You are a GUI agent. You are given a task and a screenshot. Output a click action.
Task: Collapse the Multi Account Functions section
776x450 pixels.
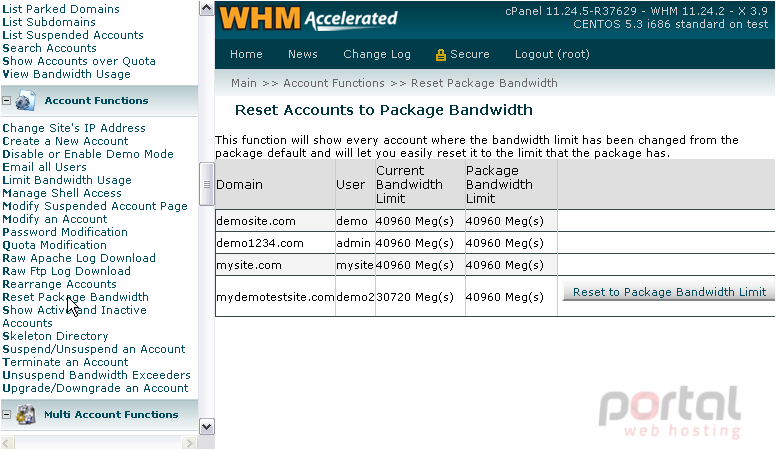coord(6,414)
